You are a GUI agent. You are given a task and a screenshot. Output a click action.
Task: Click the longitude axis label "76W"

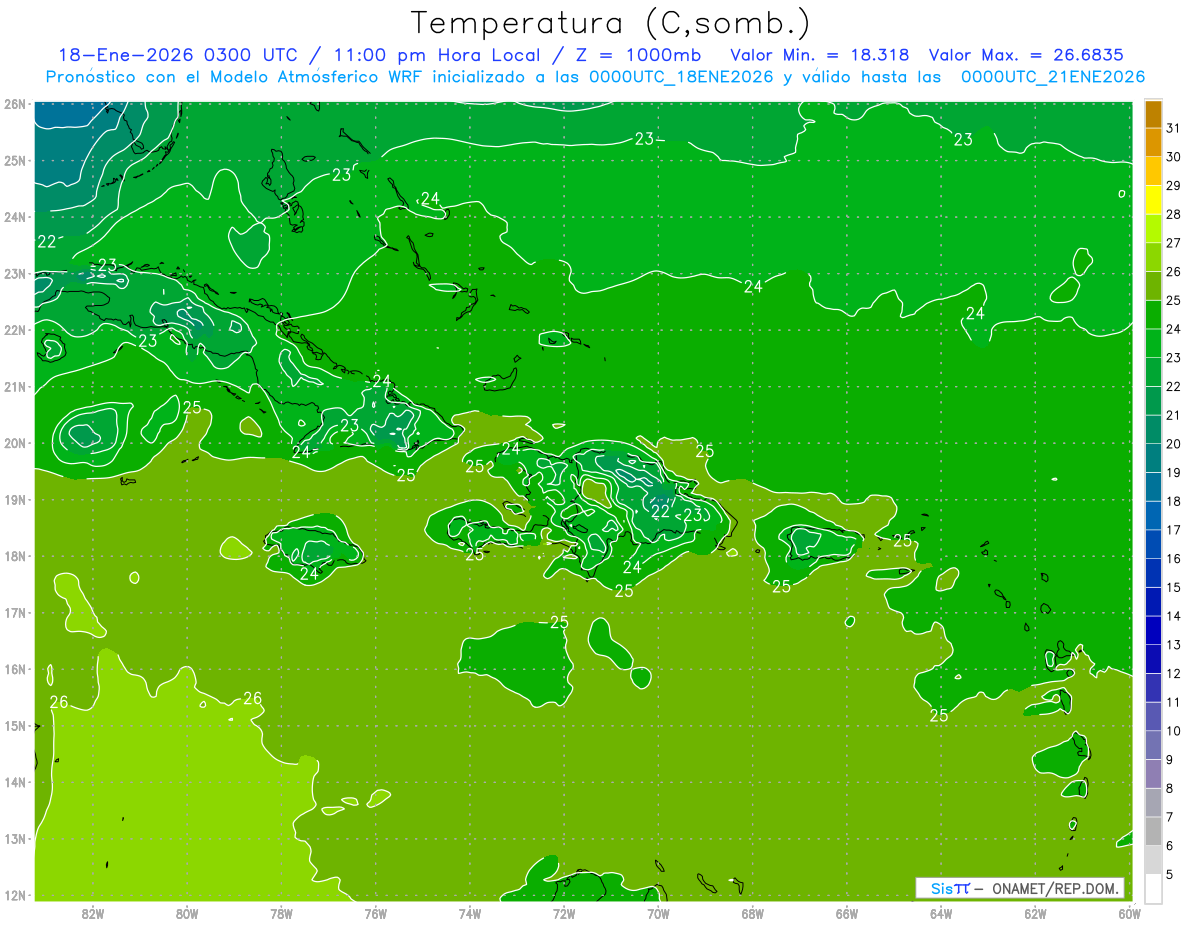click(375, 913)
